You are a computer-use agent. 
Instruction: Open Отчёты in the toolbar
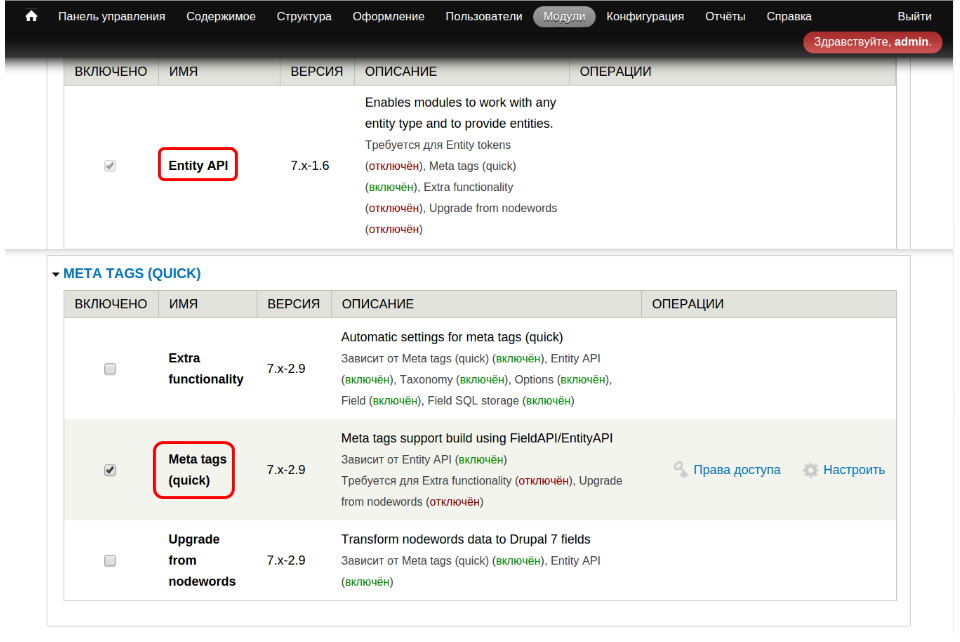point(725,16)
